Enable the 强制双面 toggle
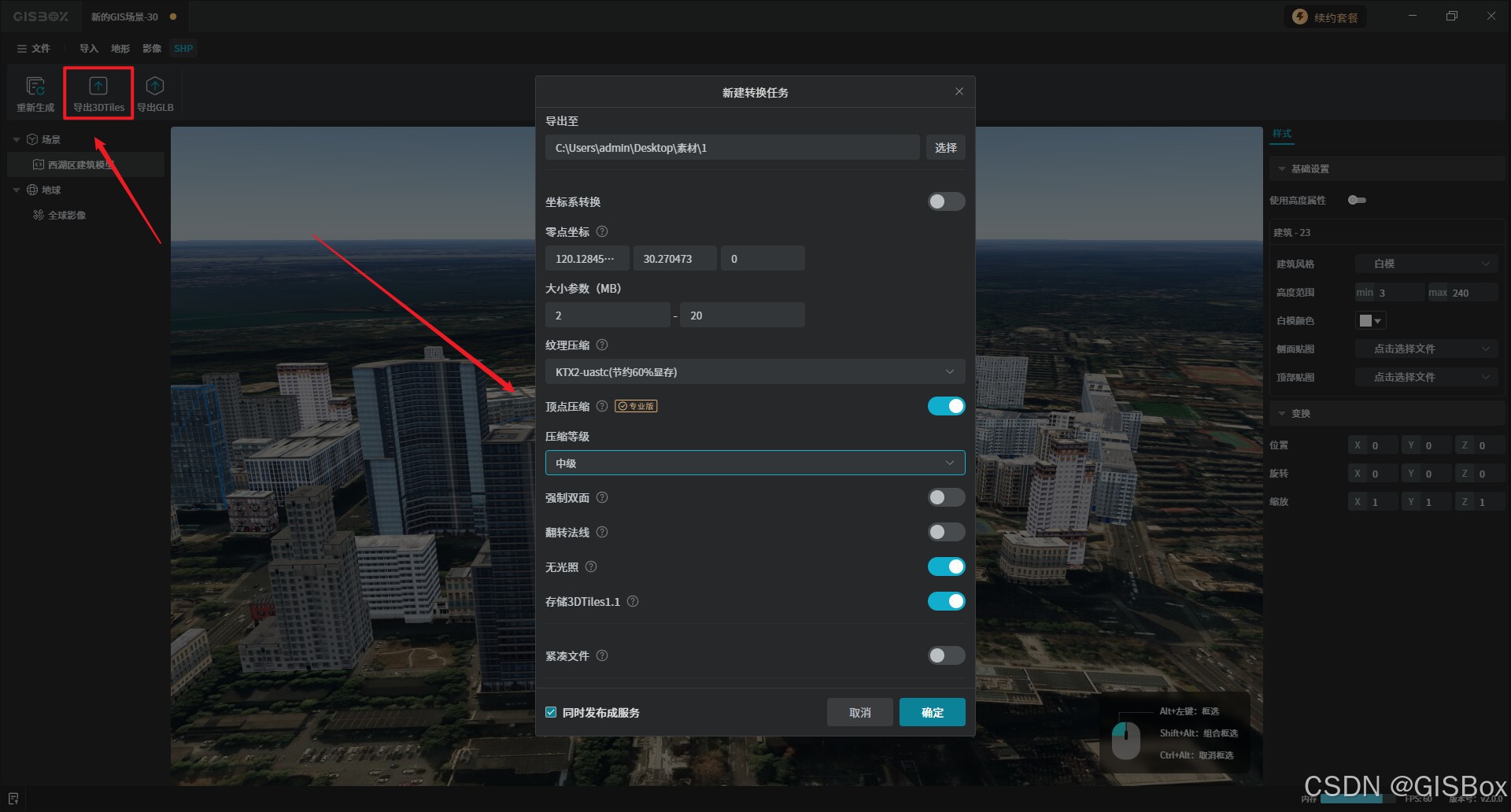Screen dimensions: 1511x812 pos(946,497)
